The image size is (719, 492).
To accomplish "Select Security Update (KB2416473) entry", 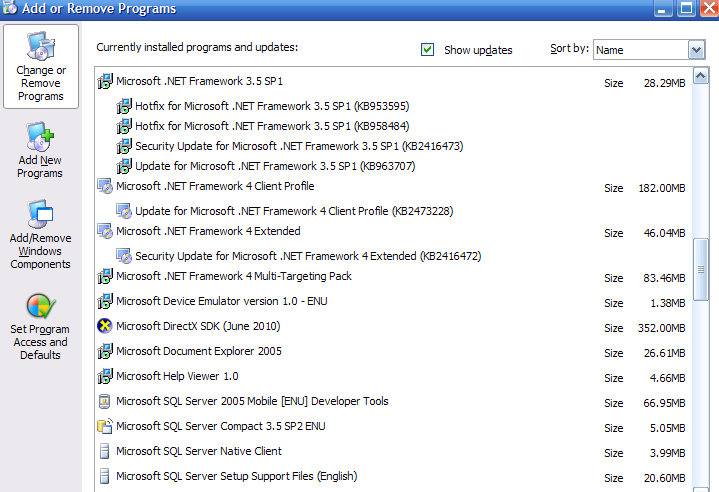I will (299, 146).
